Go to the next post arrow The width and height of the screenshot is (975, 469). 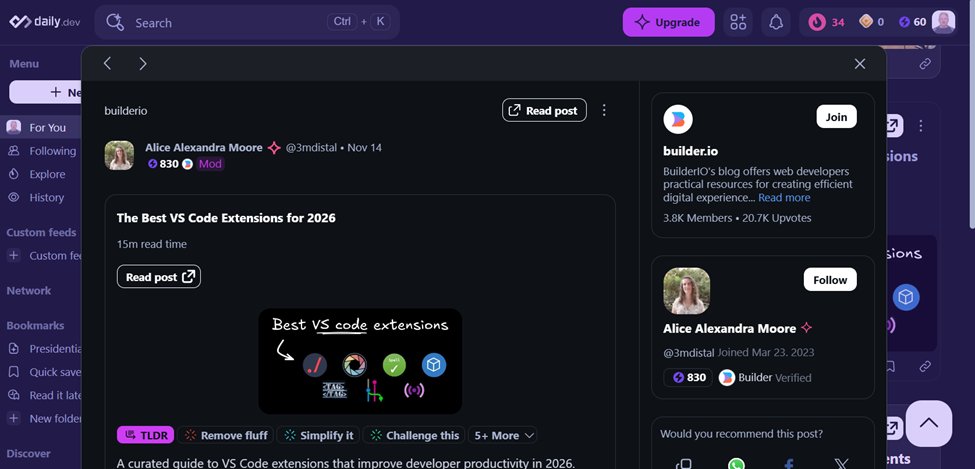point(143,63)
